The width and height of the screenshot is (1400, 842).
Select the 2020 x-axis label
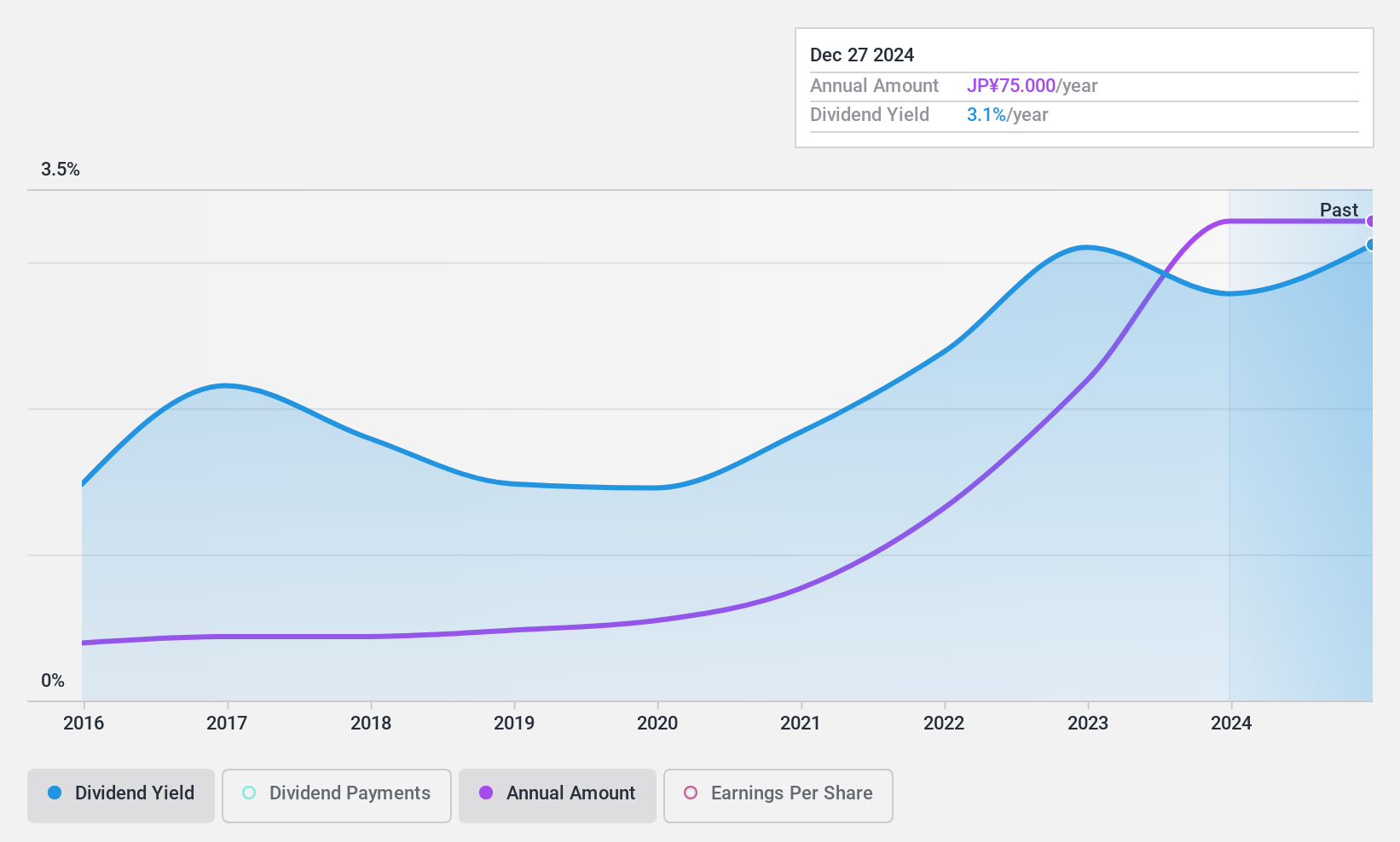click(657, 724)
